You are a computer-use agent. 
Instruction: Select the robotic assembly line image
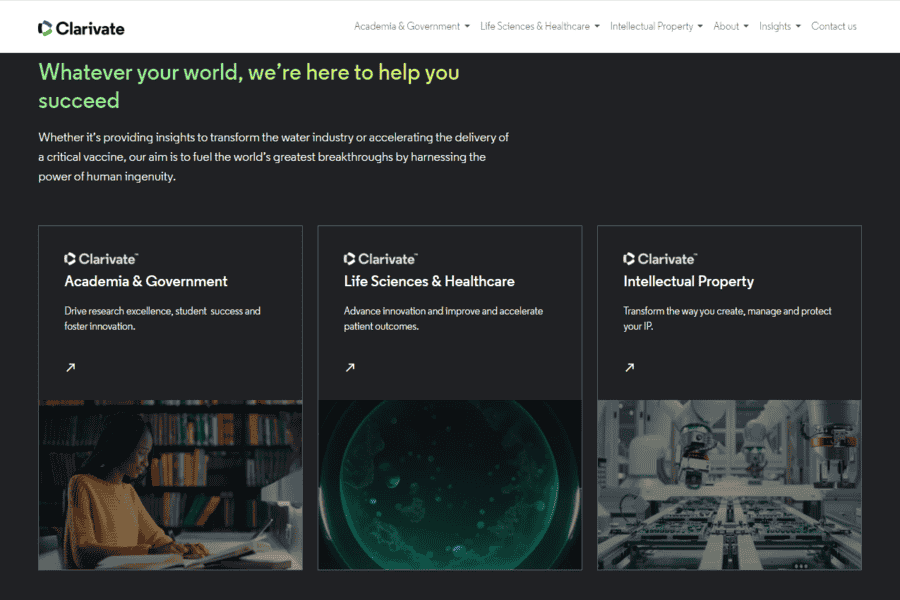click(x=730, y=485)
